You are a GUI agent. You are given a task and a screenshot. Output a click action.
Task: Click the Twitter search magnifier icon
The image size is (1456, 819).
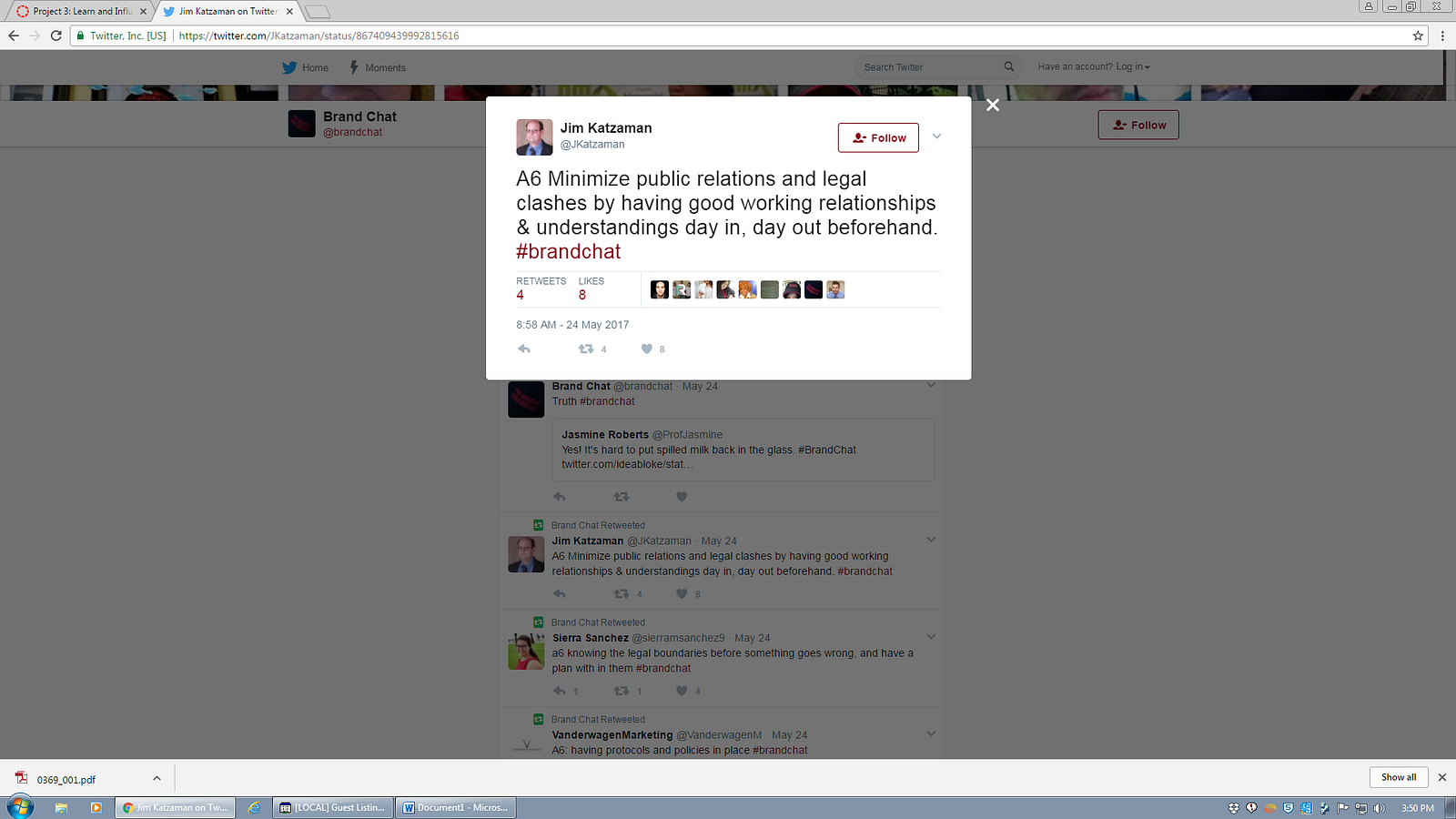pyautogui.click(x=1008, y=66)
